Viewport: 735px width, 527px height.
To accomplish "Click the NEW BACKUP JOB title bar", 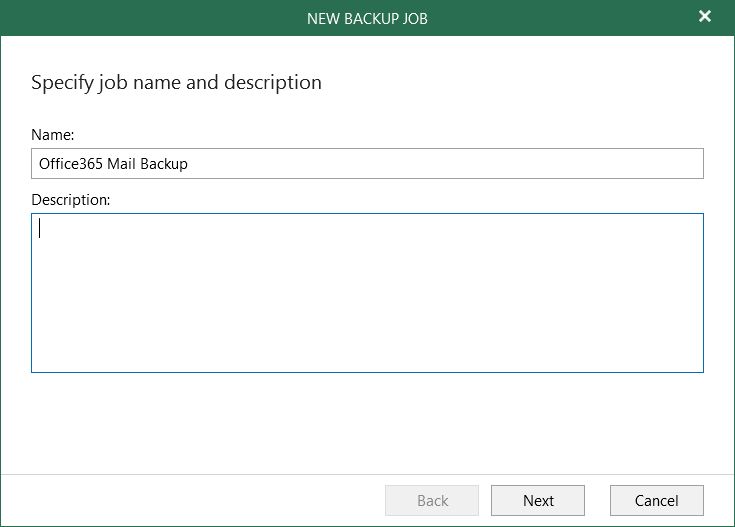I will click(x=367, y=18).
